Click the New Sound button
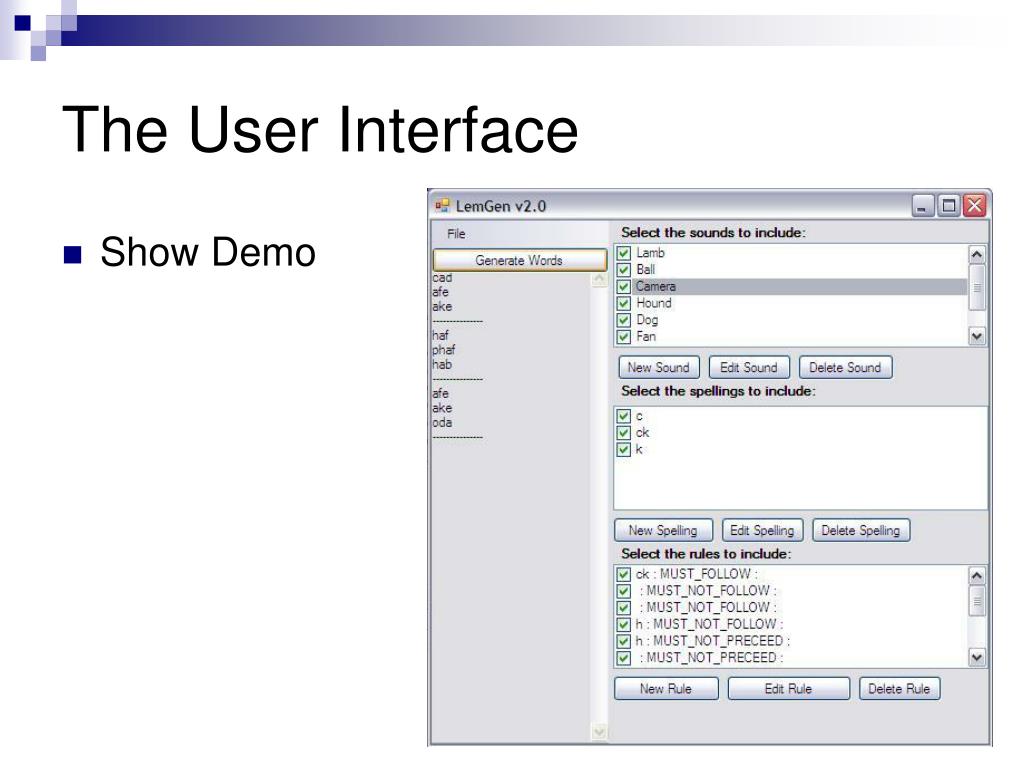 pyautogui.click(x=659, y=367)
